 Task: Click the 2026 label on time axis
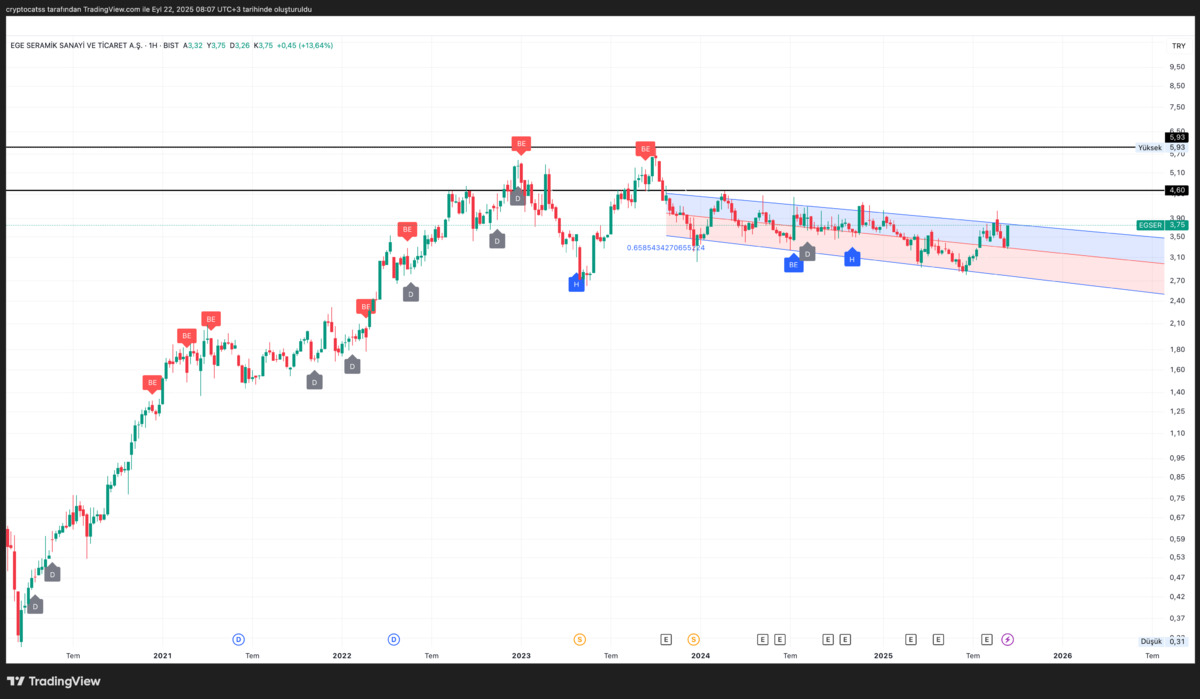(1062, 656)
